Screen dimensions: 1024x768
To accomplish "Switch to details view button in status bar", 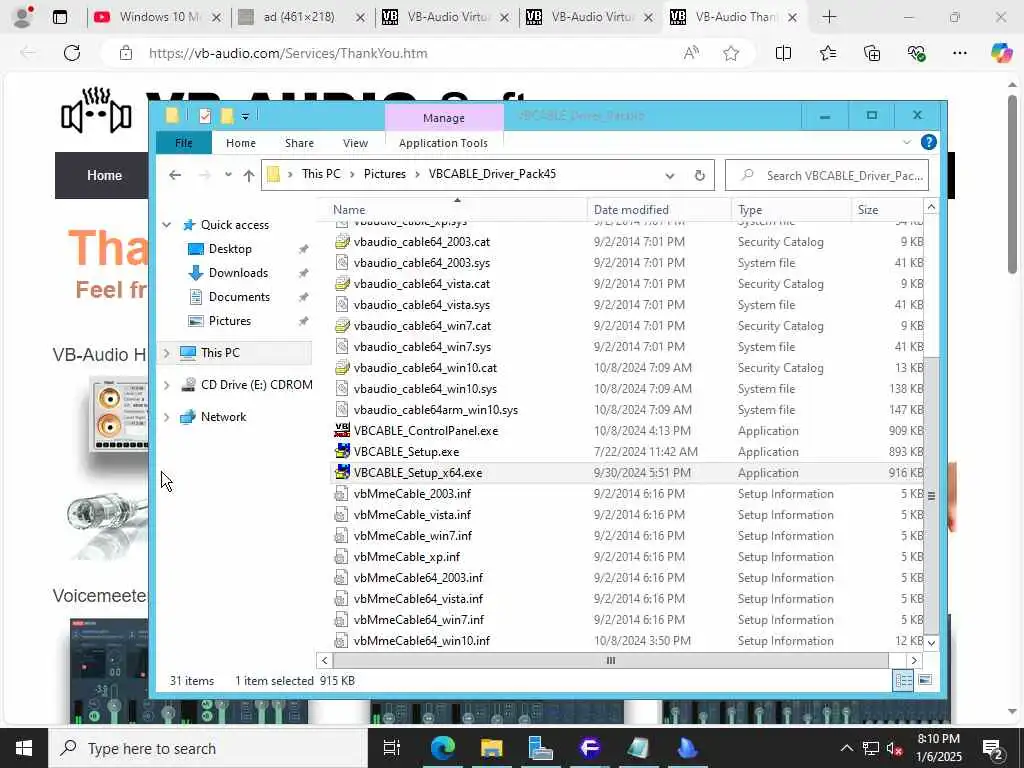I will coord(904,680).
